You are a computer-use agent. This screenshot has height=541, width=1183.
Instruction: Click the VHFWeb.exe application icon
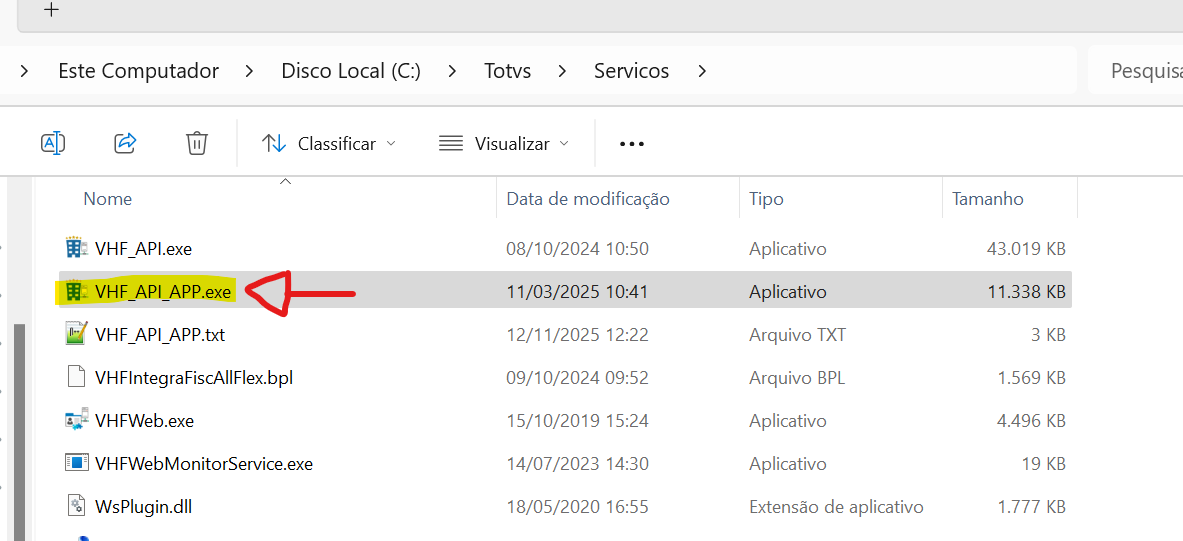(x=76, y=421)
